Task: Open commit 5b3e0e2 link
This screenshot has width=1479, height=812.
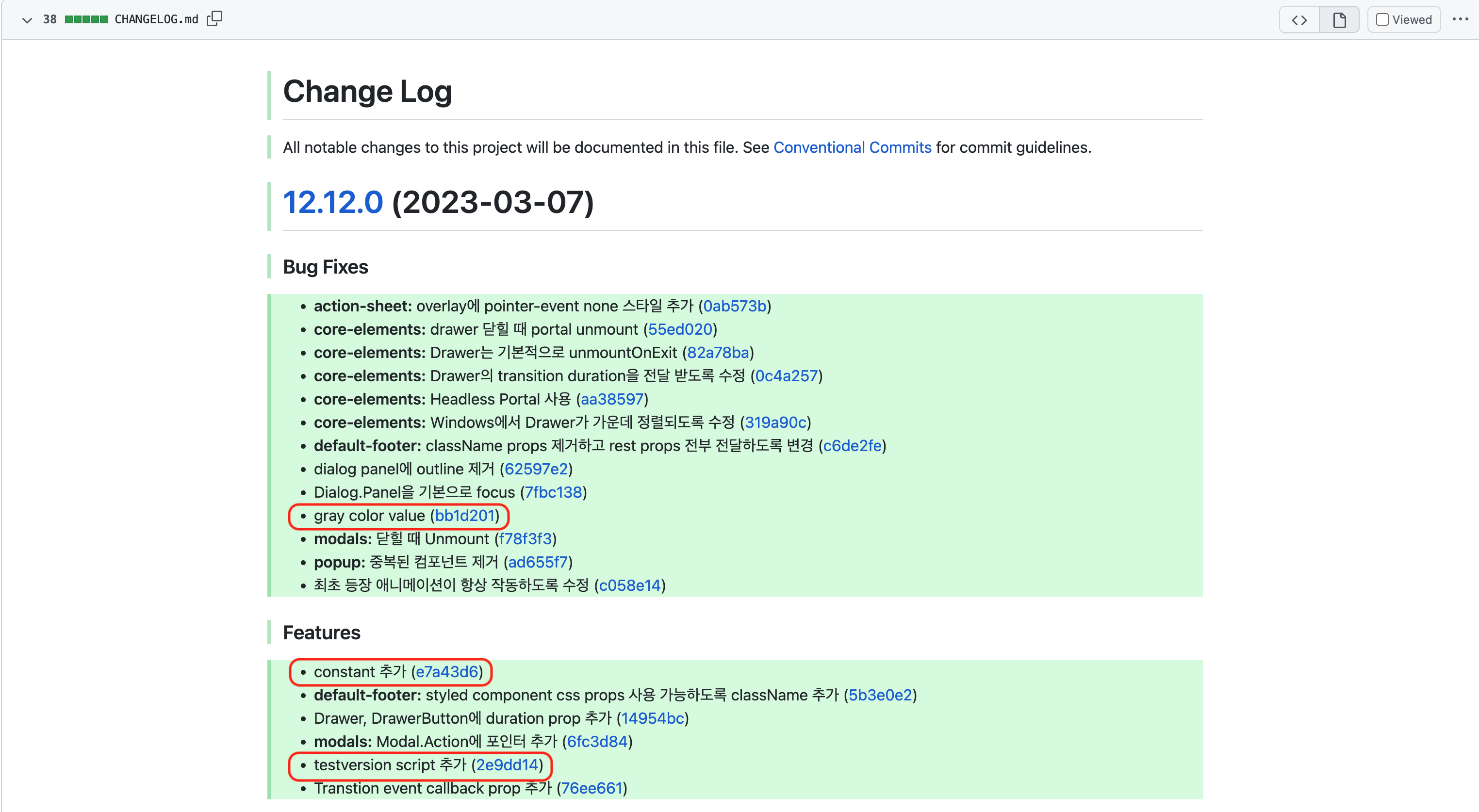Action: (880, 695)
